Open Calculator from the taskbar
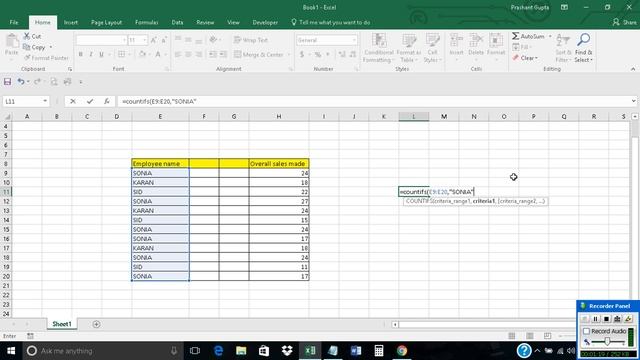This screenshot has height=360, width=640. pyautogui.click(x=379, y=351)
